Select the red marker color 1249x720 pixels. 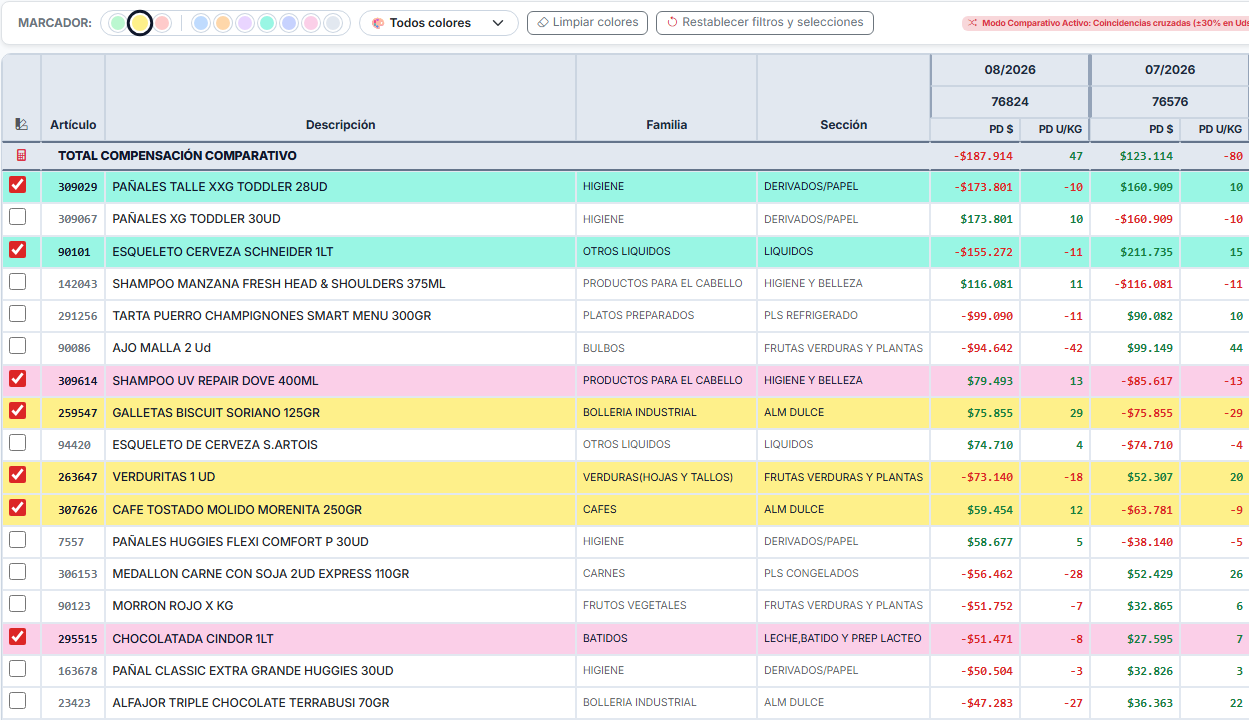pos(163,23)
